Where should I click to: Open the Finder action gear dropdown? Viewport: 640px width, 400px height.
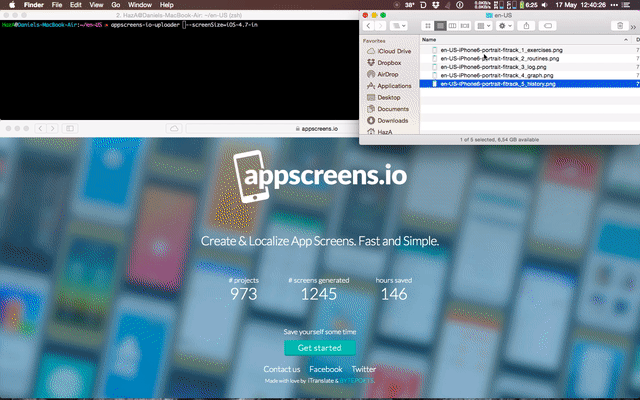505,26
